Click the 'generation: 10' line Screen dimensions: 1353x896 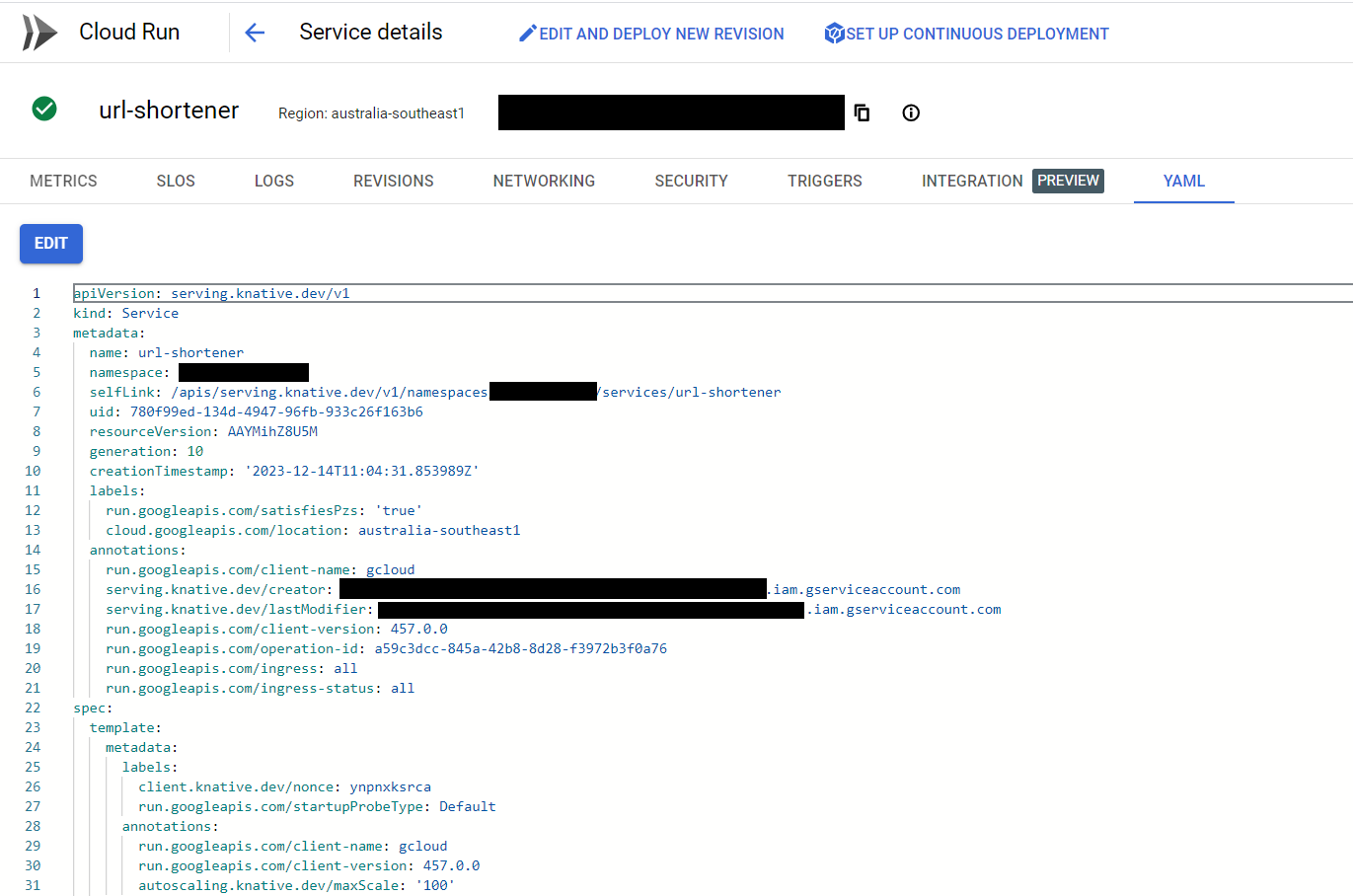146,451
